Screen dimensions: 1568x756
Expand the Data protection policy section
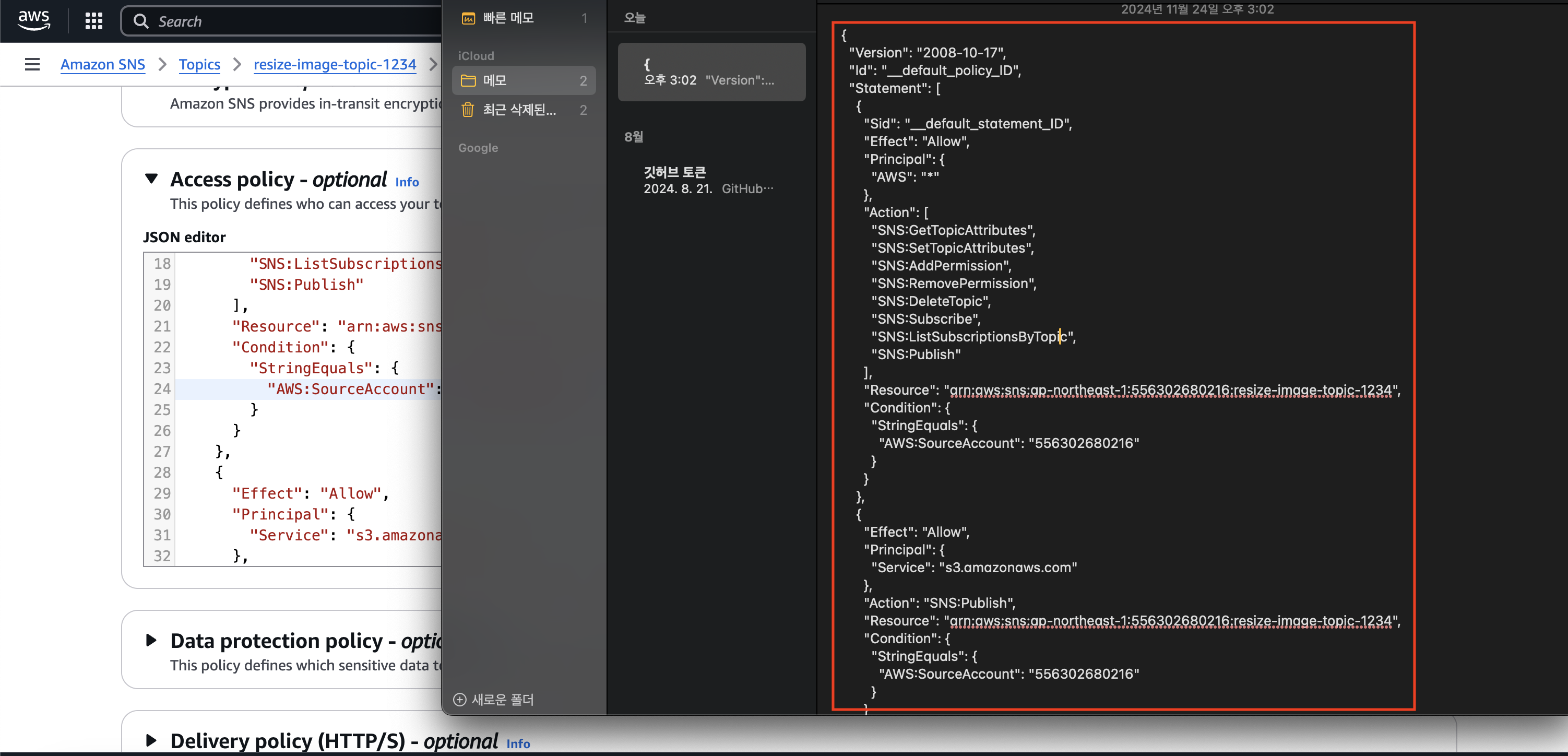[151, 640]
